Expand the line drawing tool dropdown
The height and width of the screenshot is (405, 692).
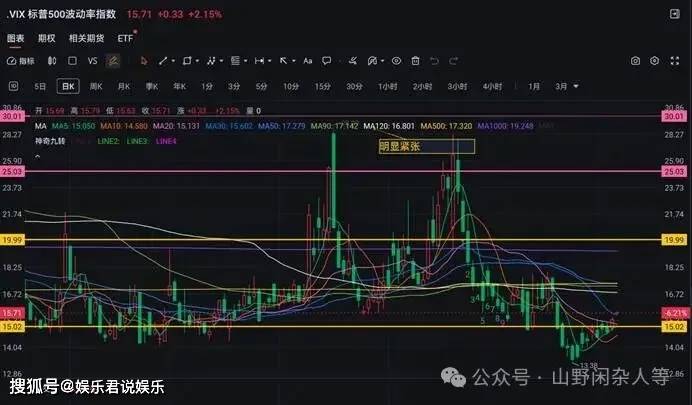coord(175,61)
